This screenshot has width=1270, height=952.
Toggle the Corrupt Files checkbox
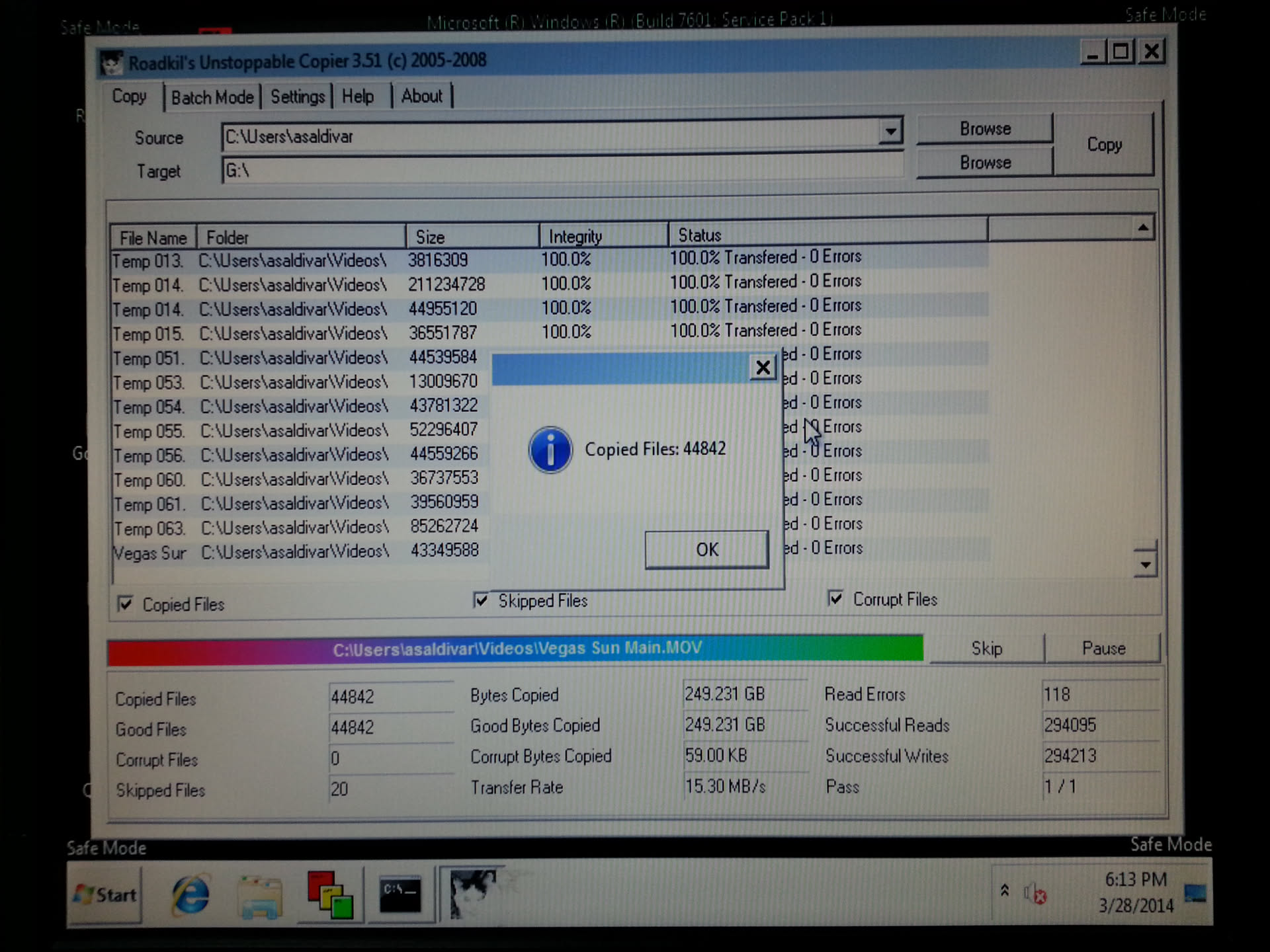point(835,598)
